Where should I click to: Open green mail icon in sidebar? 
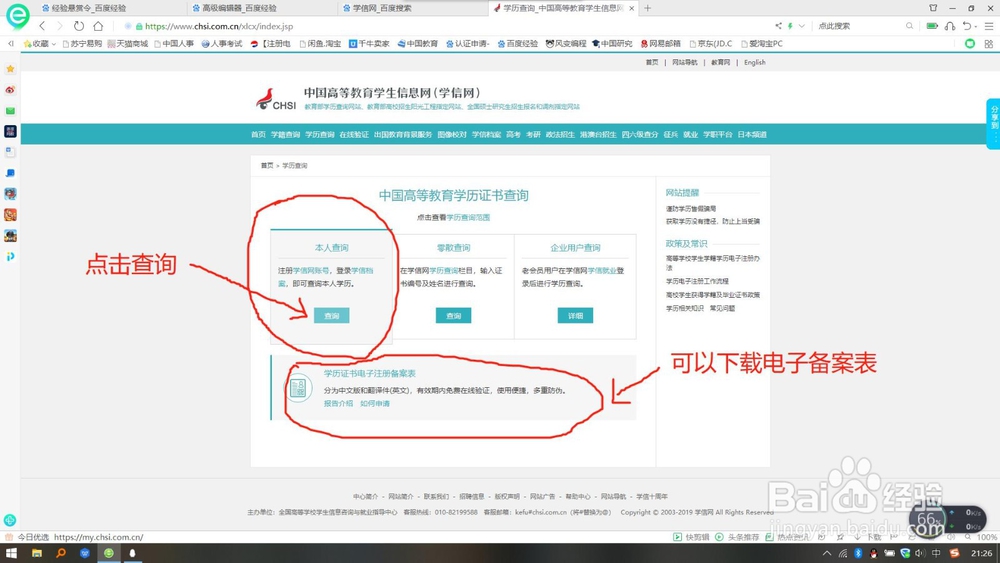(x=10, y=111)
